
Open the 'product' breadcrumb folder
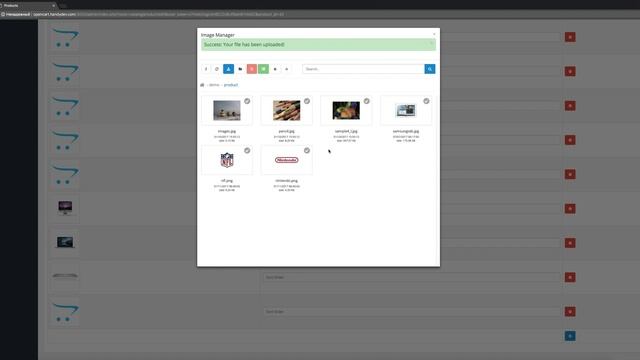pyautogui.click(x=231, y=85)
